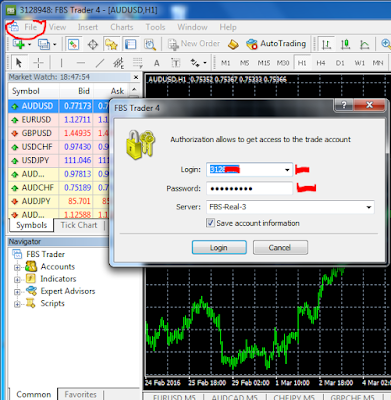Switch to line chart icon

(x=365, y=44)
